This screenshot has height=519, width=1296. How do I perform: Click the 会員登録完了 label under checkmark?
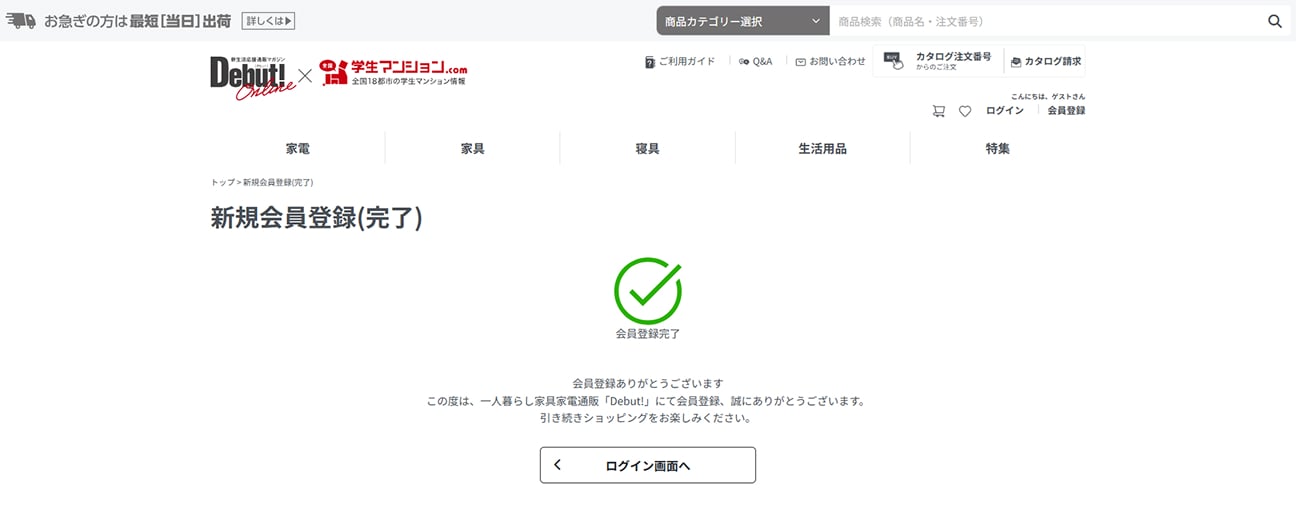coord(648,334)
